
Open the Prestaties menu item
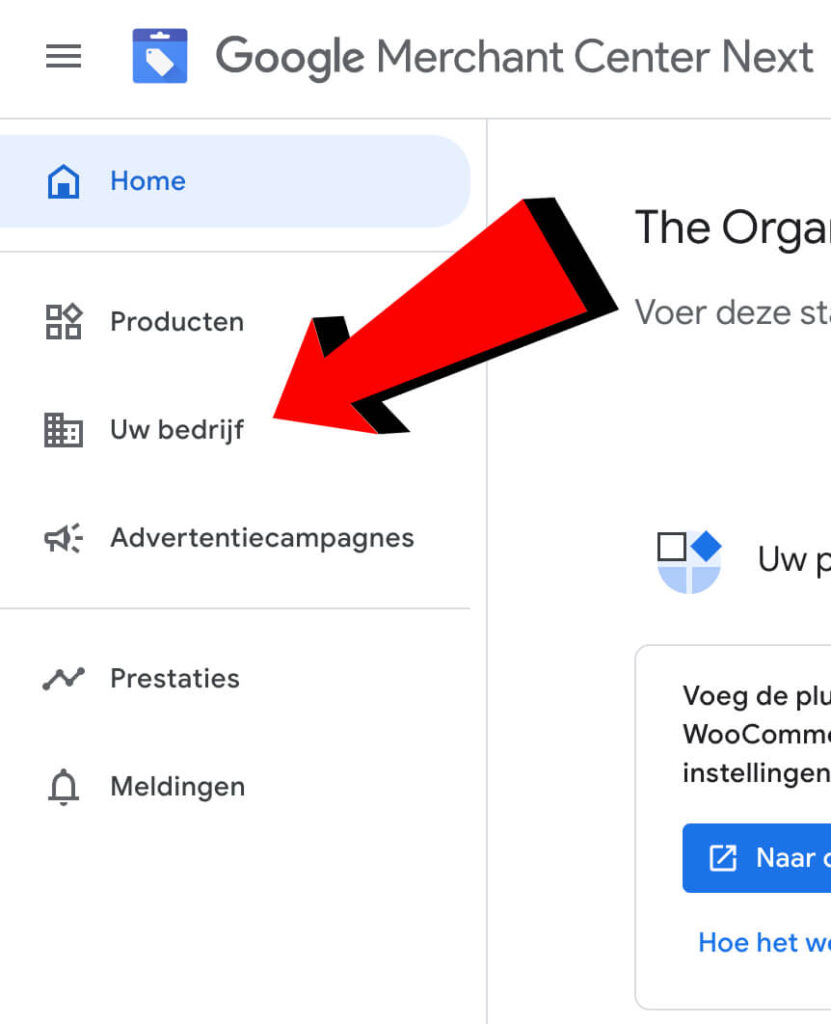[175, 679]
